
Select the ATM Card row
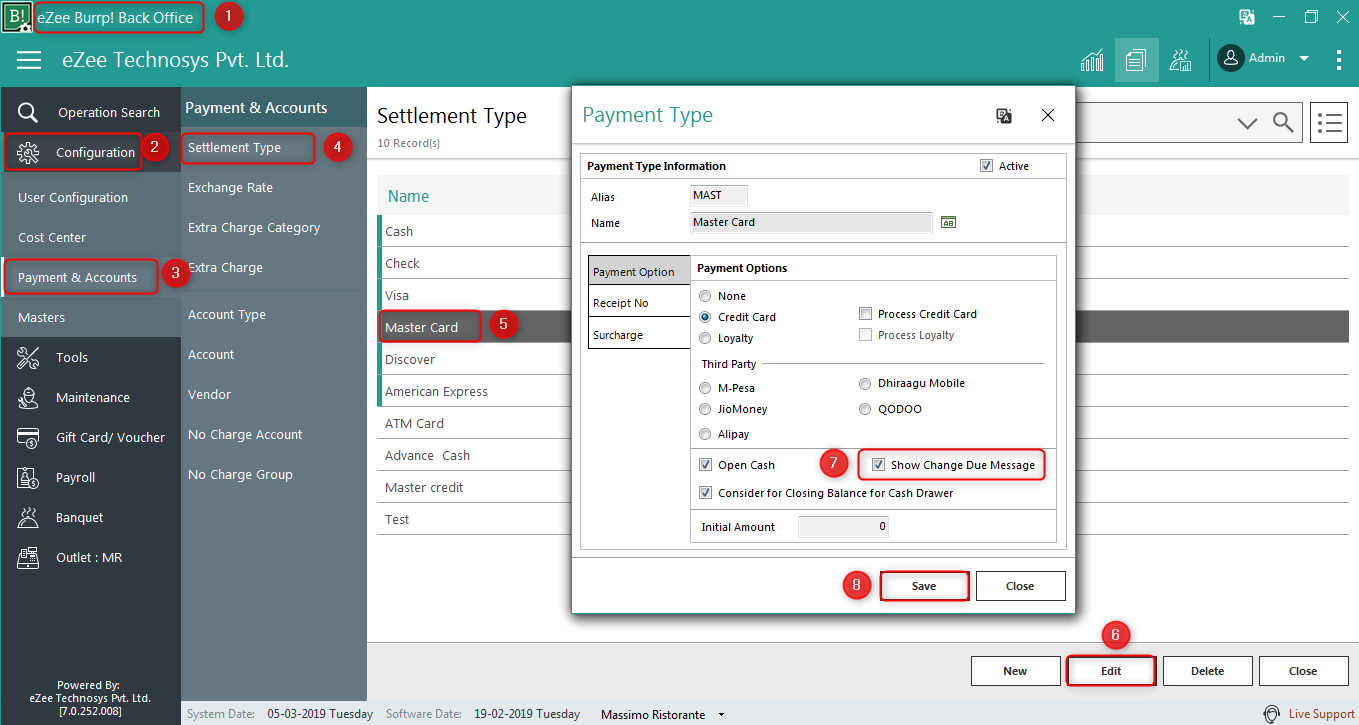(x=474, y=423)
